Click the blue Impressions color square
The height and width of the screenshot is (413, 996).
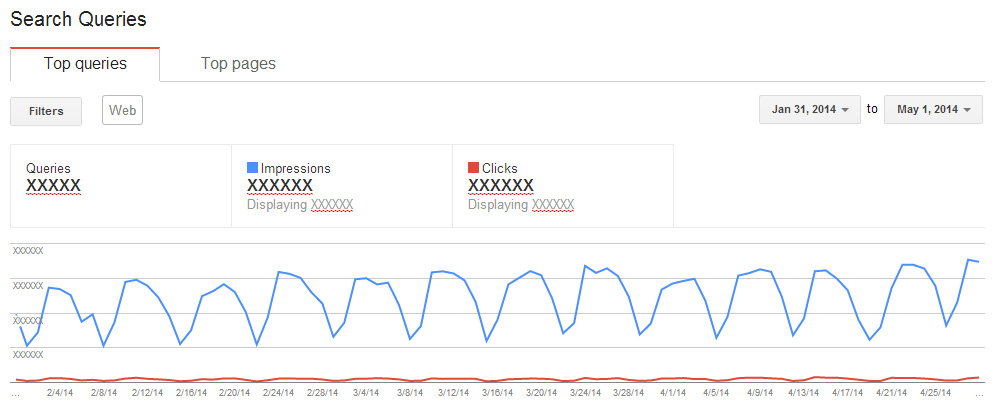[252, 168]
